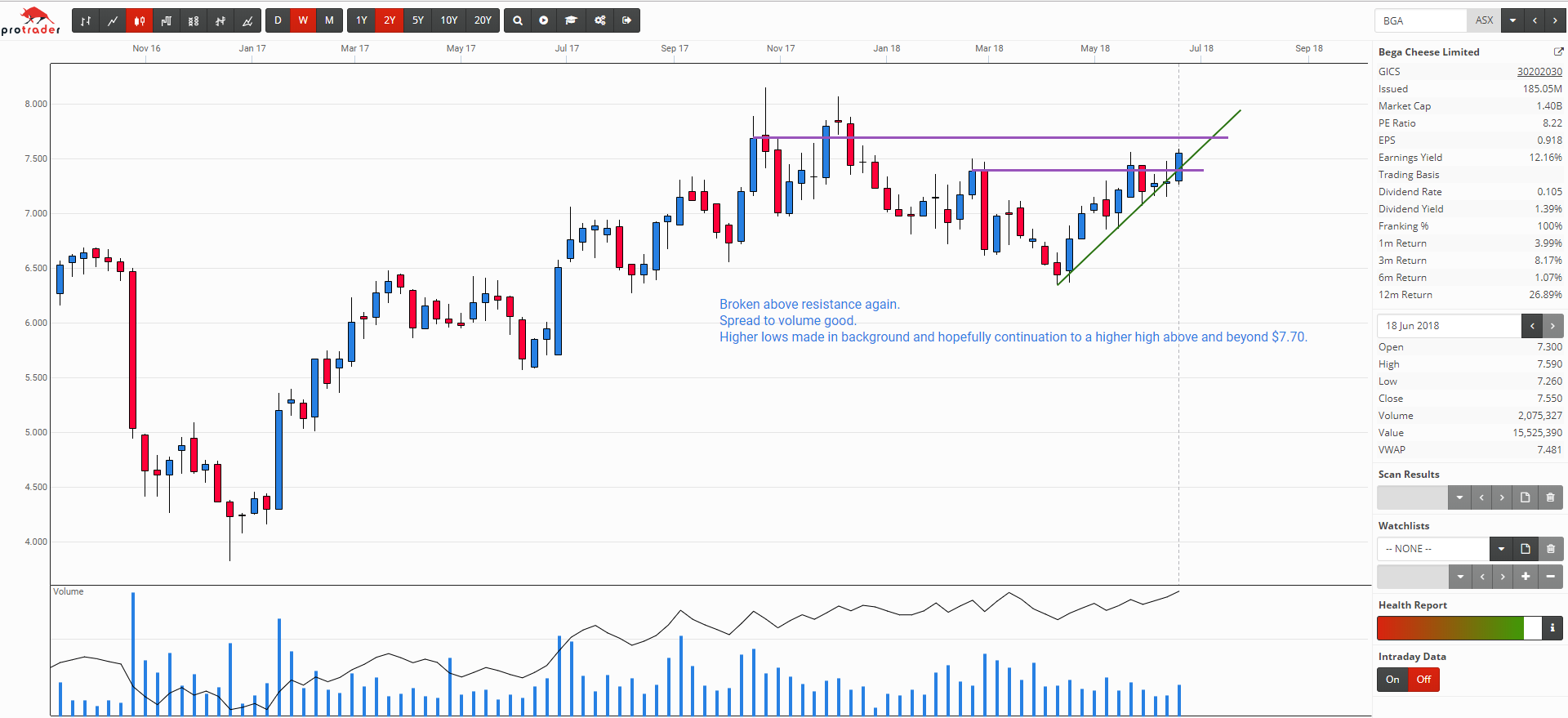
Task: Open GICS code 30202030 link
Action: click(x=1539, y=72)
